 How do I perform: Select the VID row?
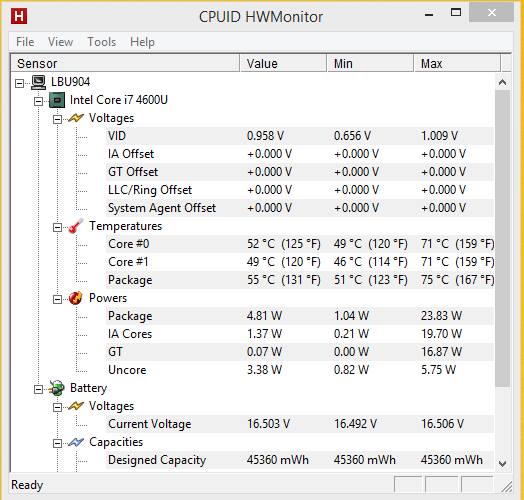pyautogui.click(x=300, y=136)
